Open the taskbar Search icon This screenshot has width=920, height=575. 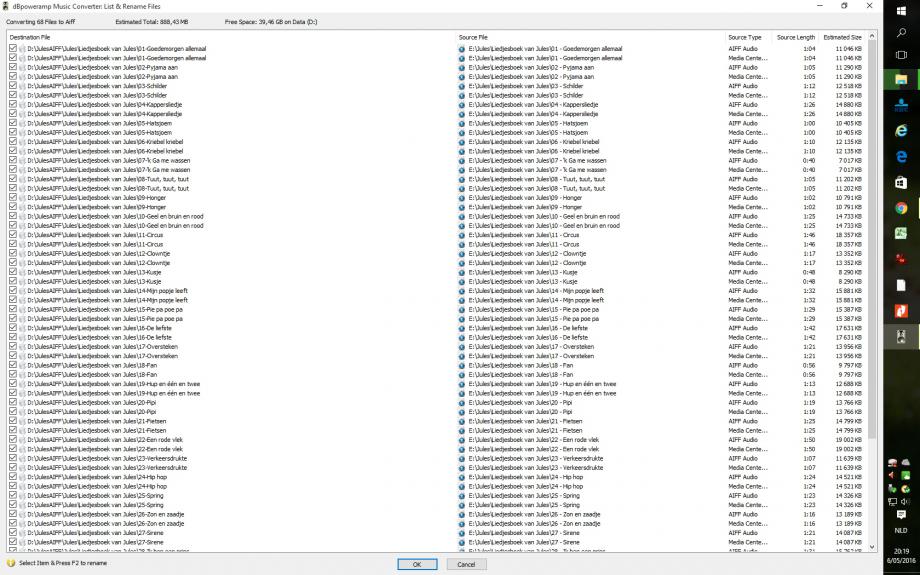click(901, 32)
